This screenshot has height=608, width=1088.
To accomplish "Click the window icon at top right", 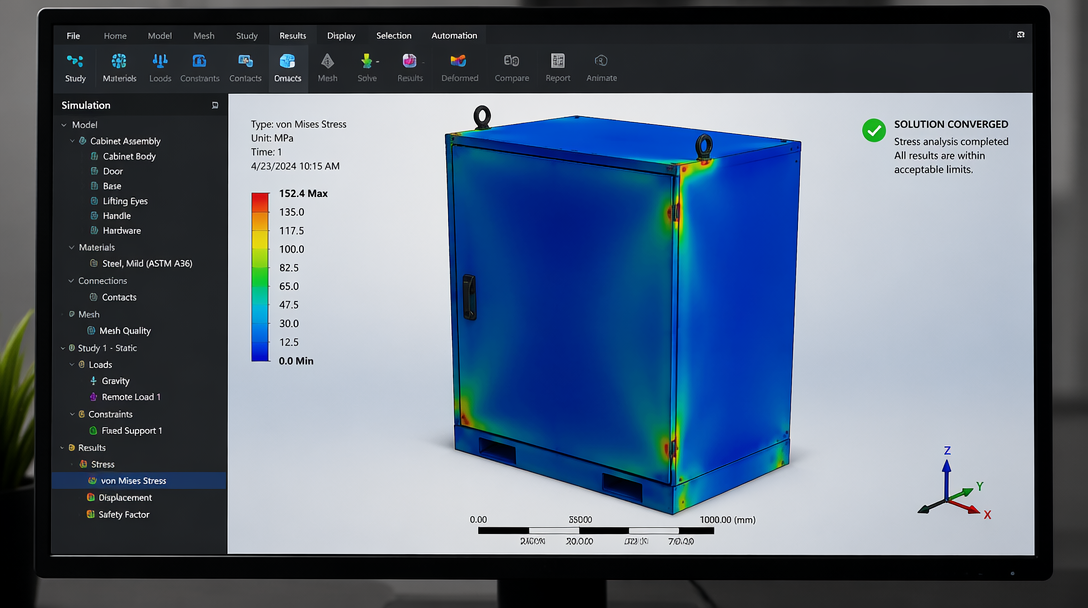I will (x=1021, y=35).
